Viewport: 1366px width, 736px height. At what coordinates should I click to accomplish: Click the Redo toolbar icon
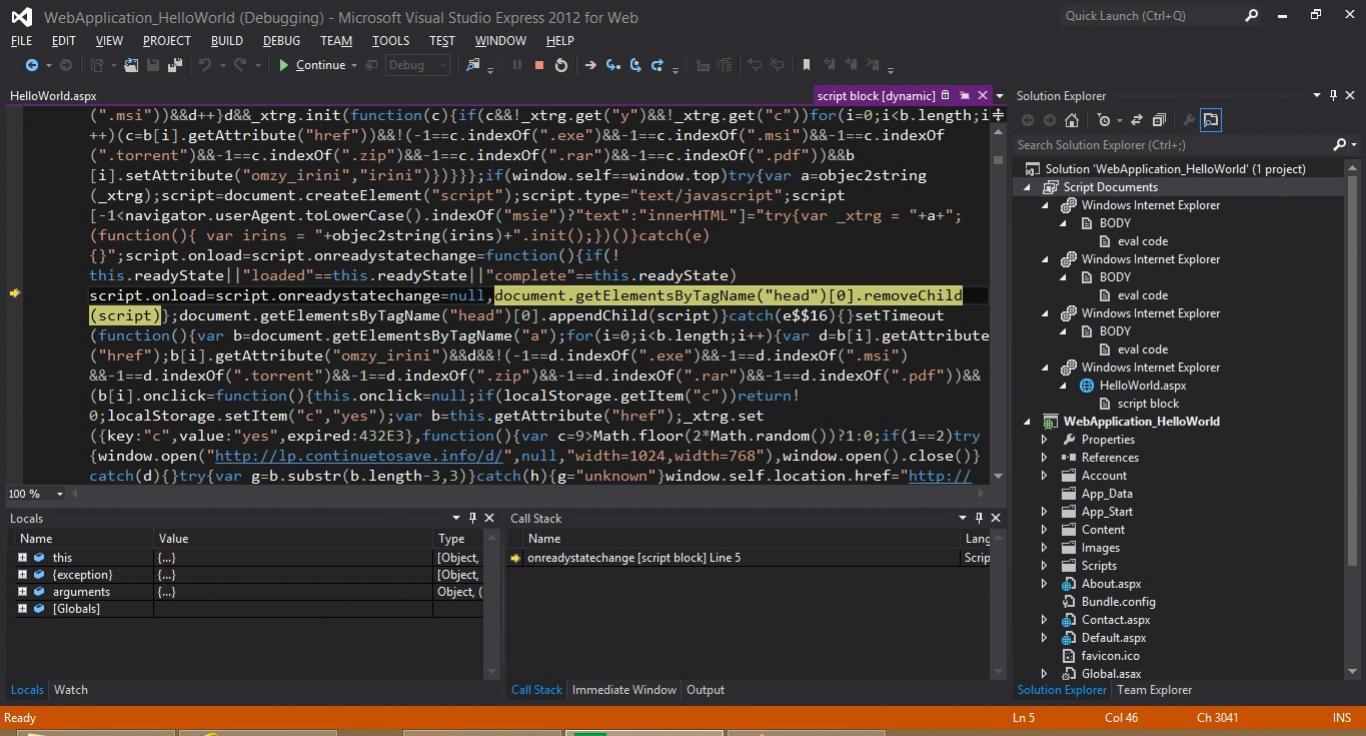240,65
